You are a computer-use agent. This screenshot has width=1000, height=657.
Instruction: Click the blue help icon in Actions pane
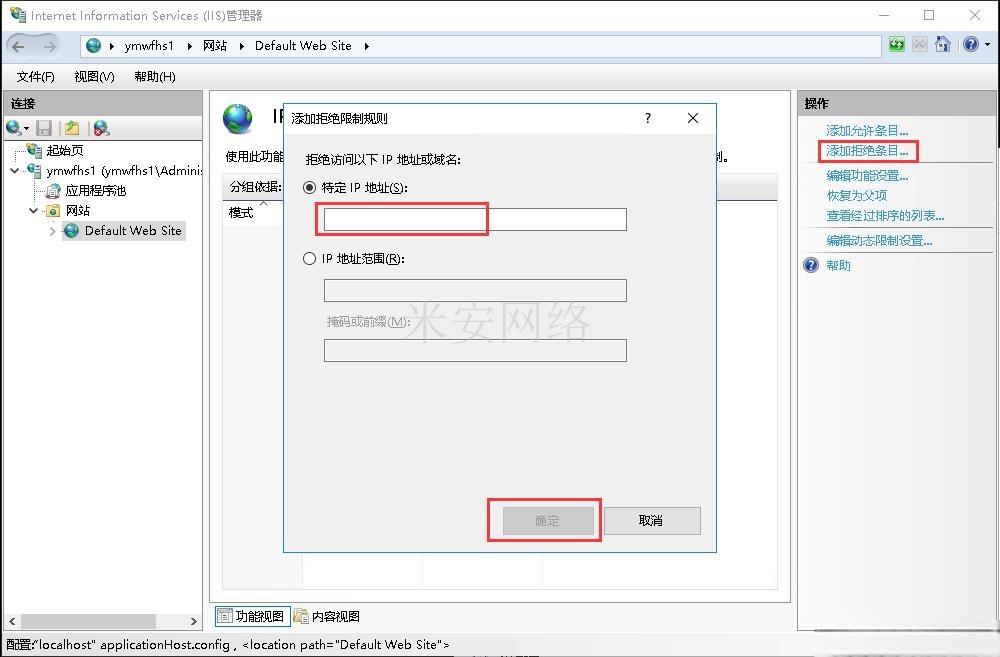click(x=811, y=265)
